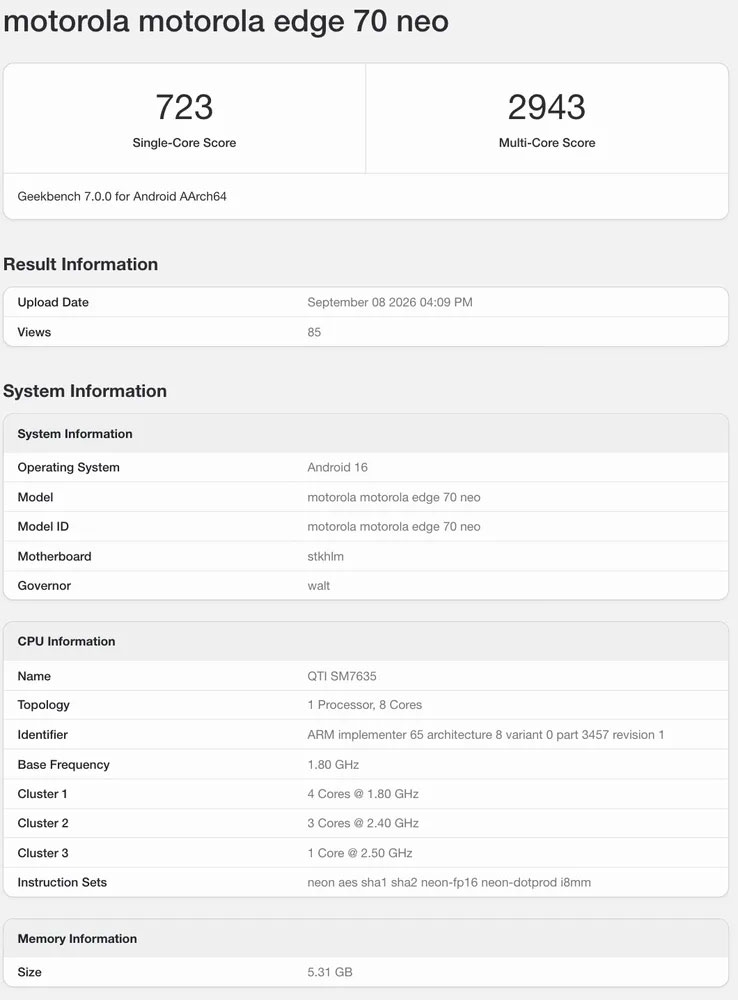This screenshot has width=738, height=1000.
Task: Select '1 Core @ 2.50 GHz' value
Action: pos(360,853)
